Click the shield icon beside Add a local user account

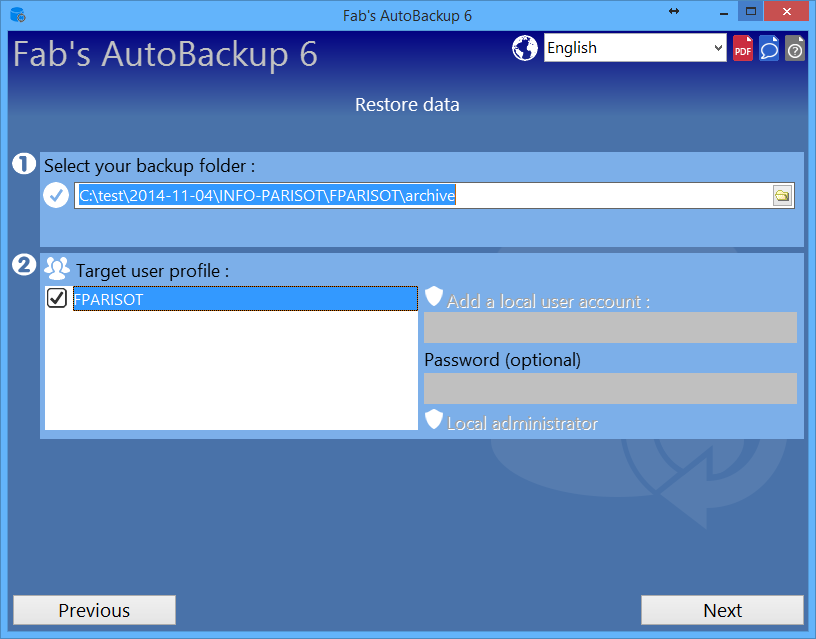coord(434,297)
